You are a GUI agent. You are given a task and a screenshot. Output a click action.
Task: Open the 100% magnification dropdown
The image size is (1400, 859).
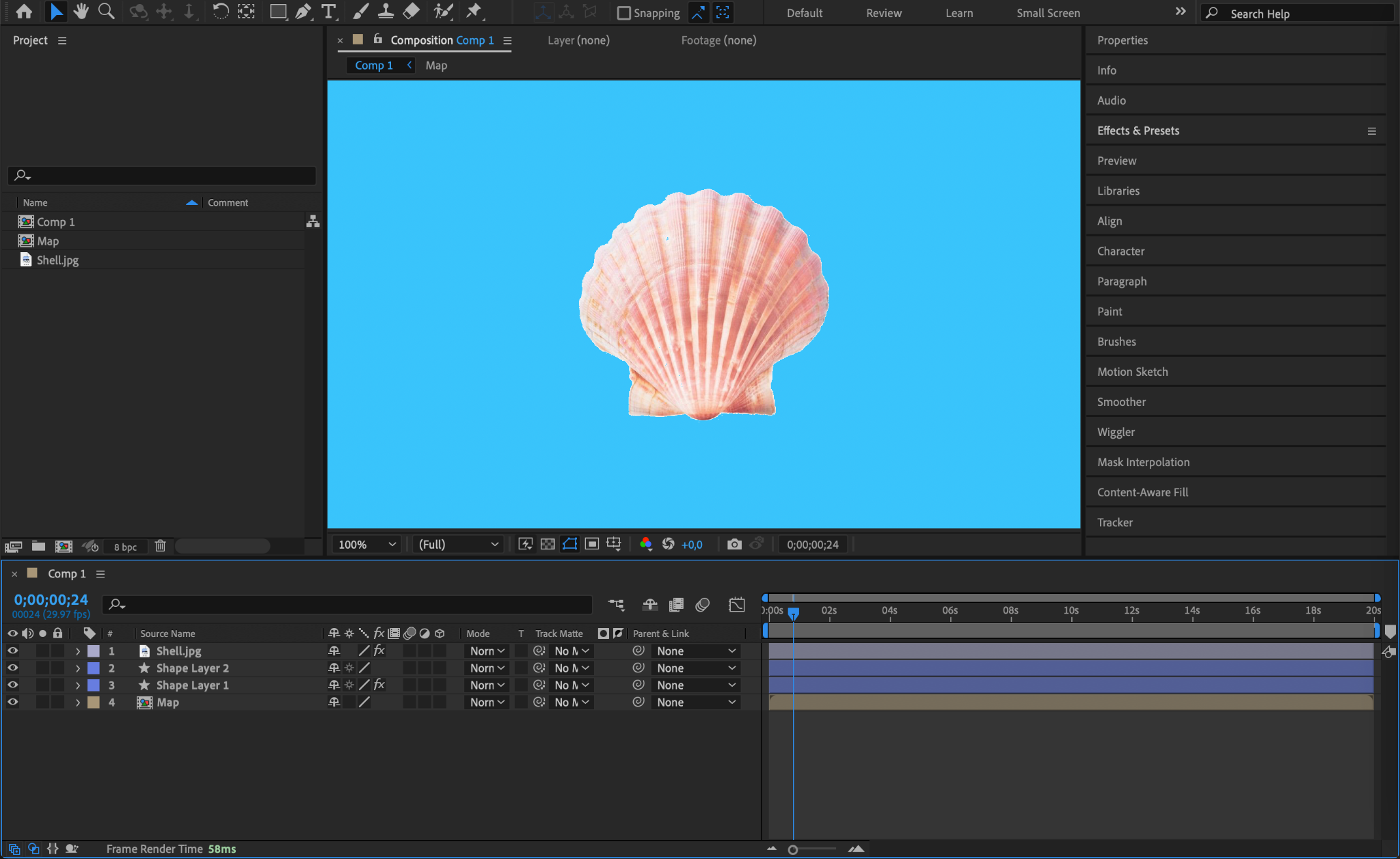[367, 544]
